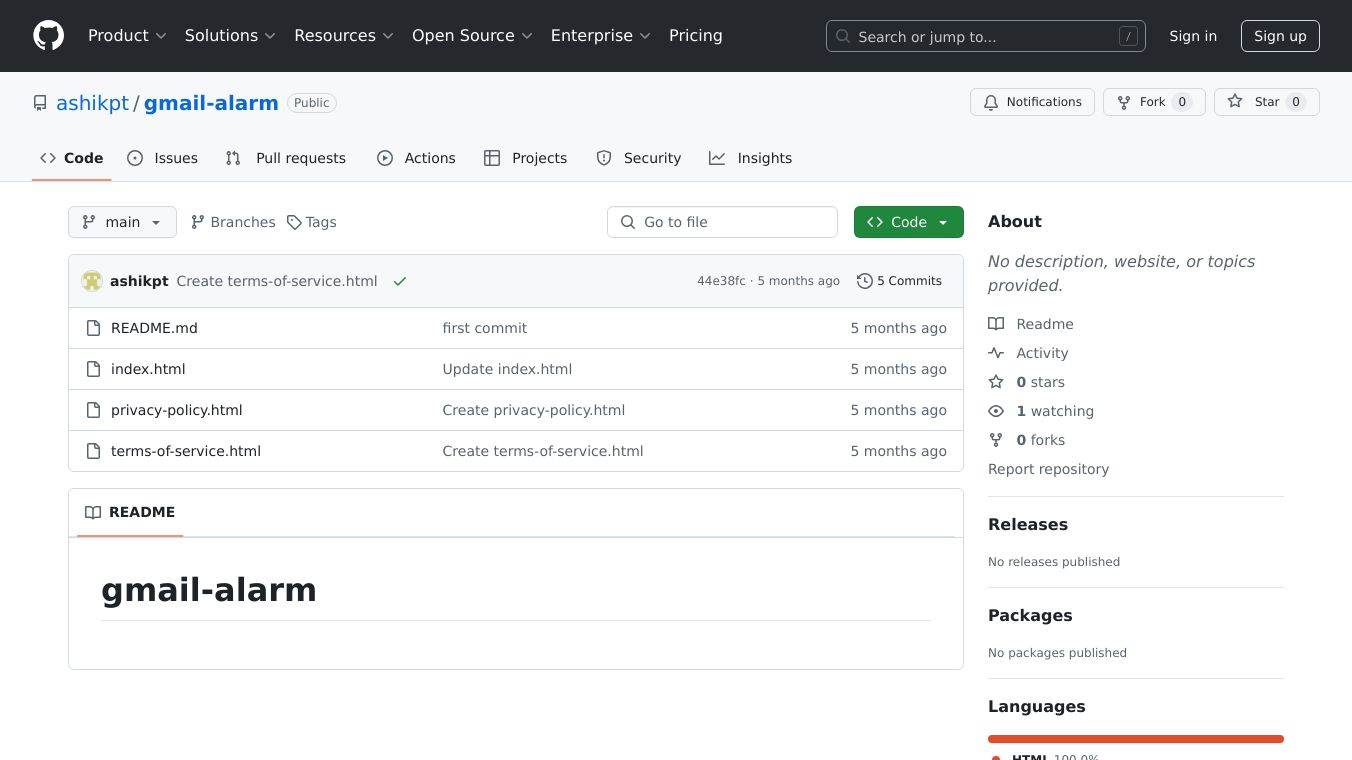Click the Notifications bell button
Image resolution: width=1352 pixels, height=760 pixels.
pyautogui.click(x=1032, y=102)
